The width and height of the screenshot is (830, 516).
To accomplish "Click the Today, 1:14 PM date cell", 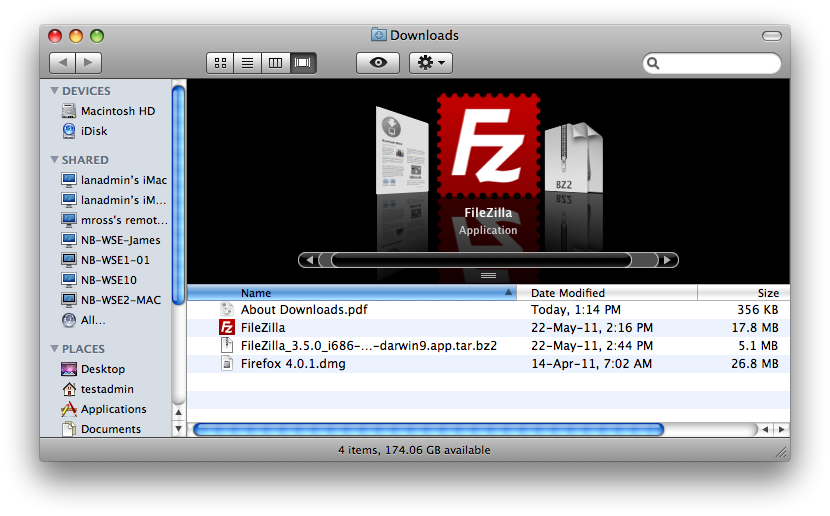I will 576,310.
